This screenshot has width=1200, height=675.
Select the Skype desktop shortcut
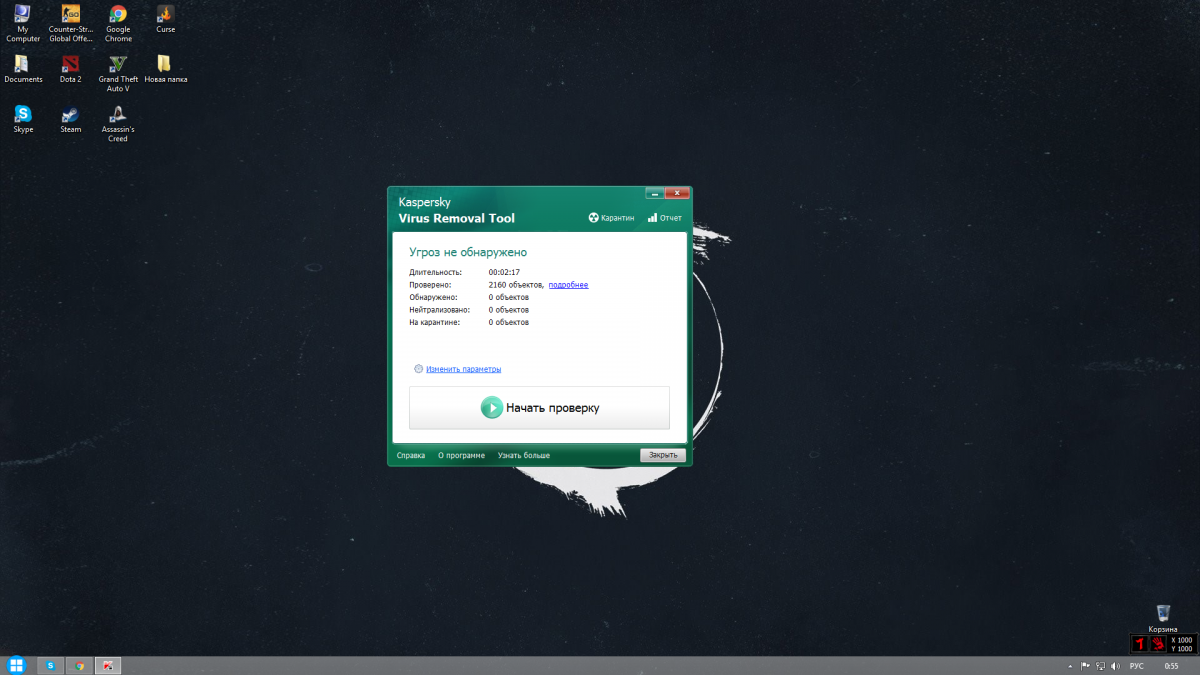tap(23, 119)
